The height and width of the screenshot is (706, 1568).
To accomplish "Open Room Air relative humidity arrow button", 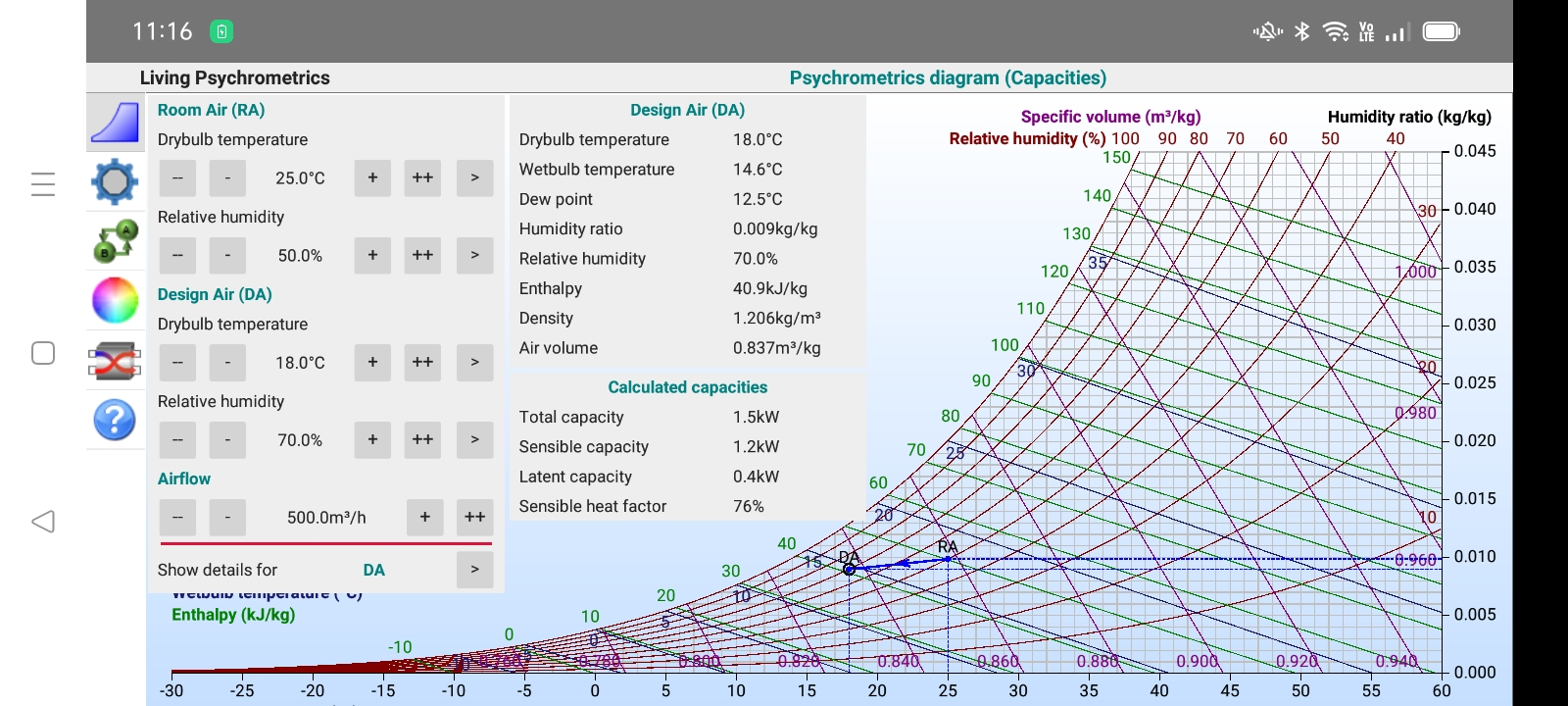I will [x=475, y=255].
